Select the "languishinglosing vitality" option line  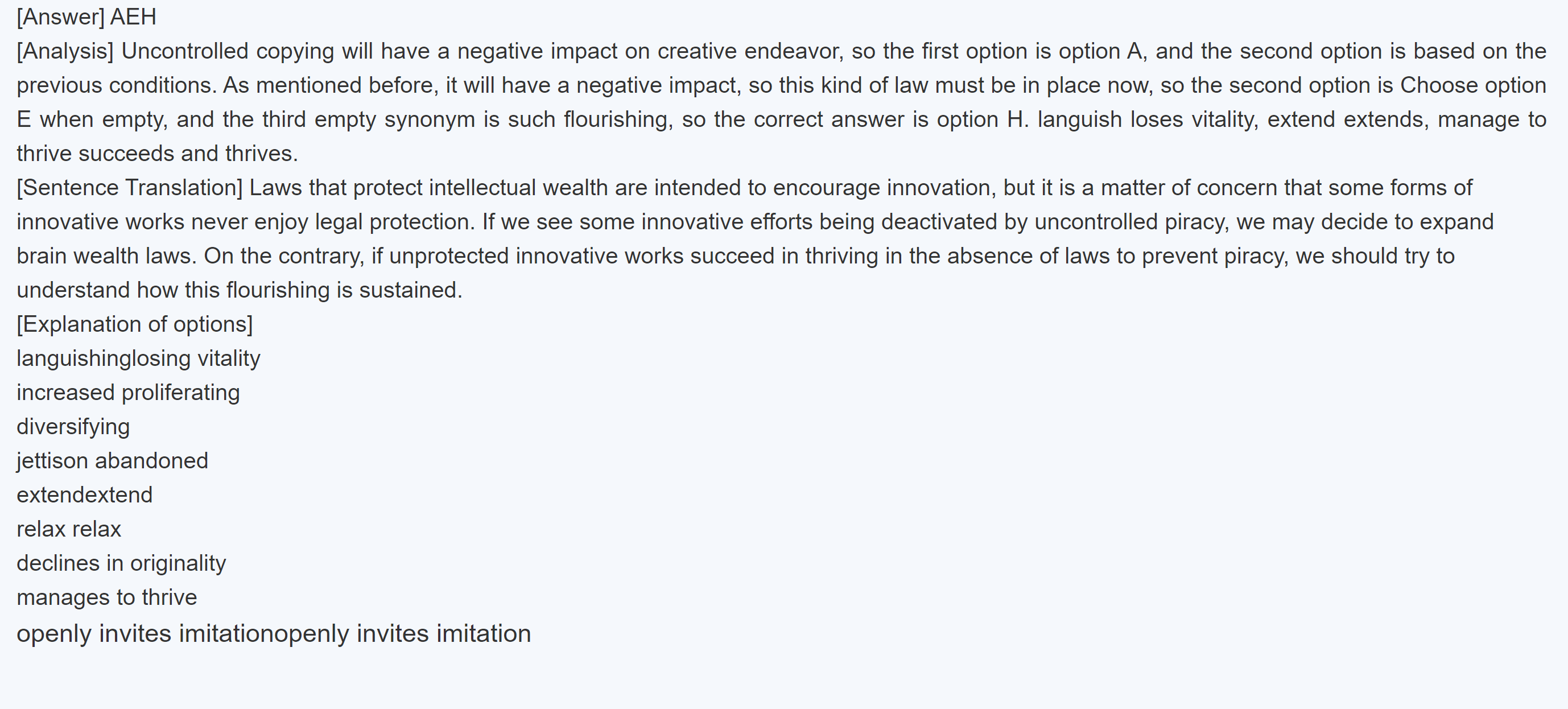coord(138,358)
